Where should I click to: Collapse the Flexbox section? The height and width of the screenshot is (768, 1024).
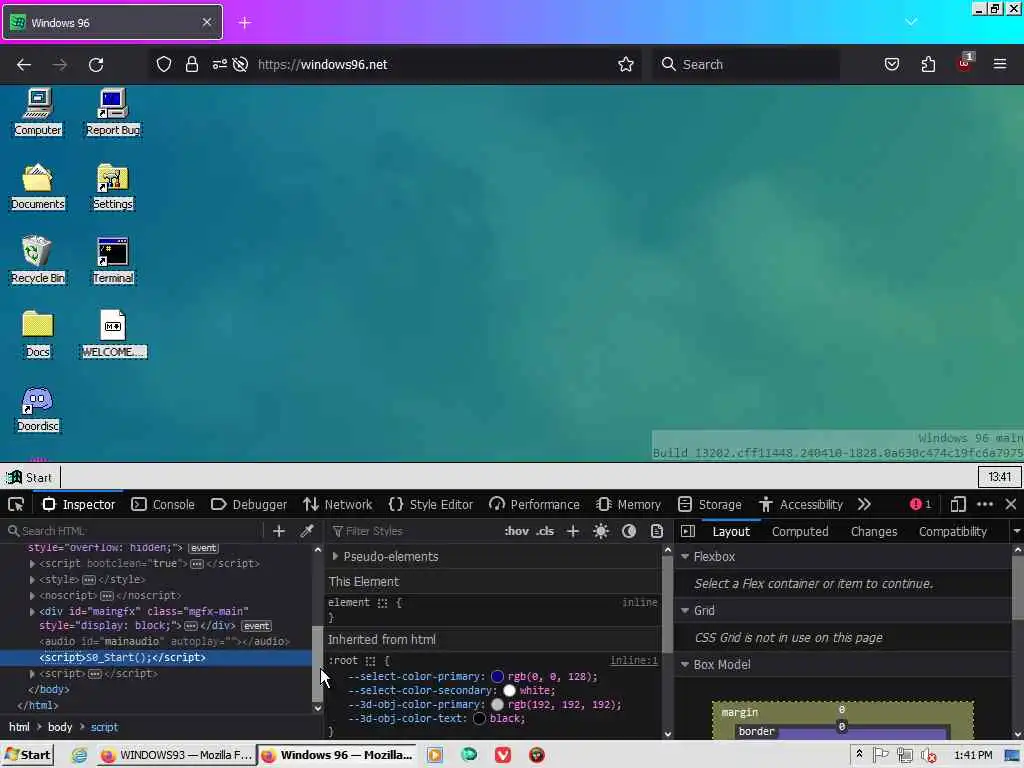tap(685, 556)
